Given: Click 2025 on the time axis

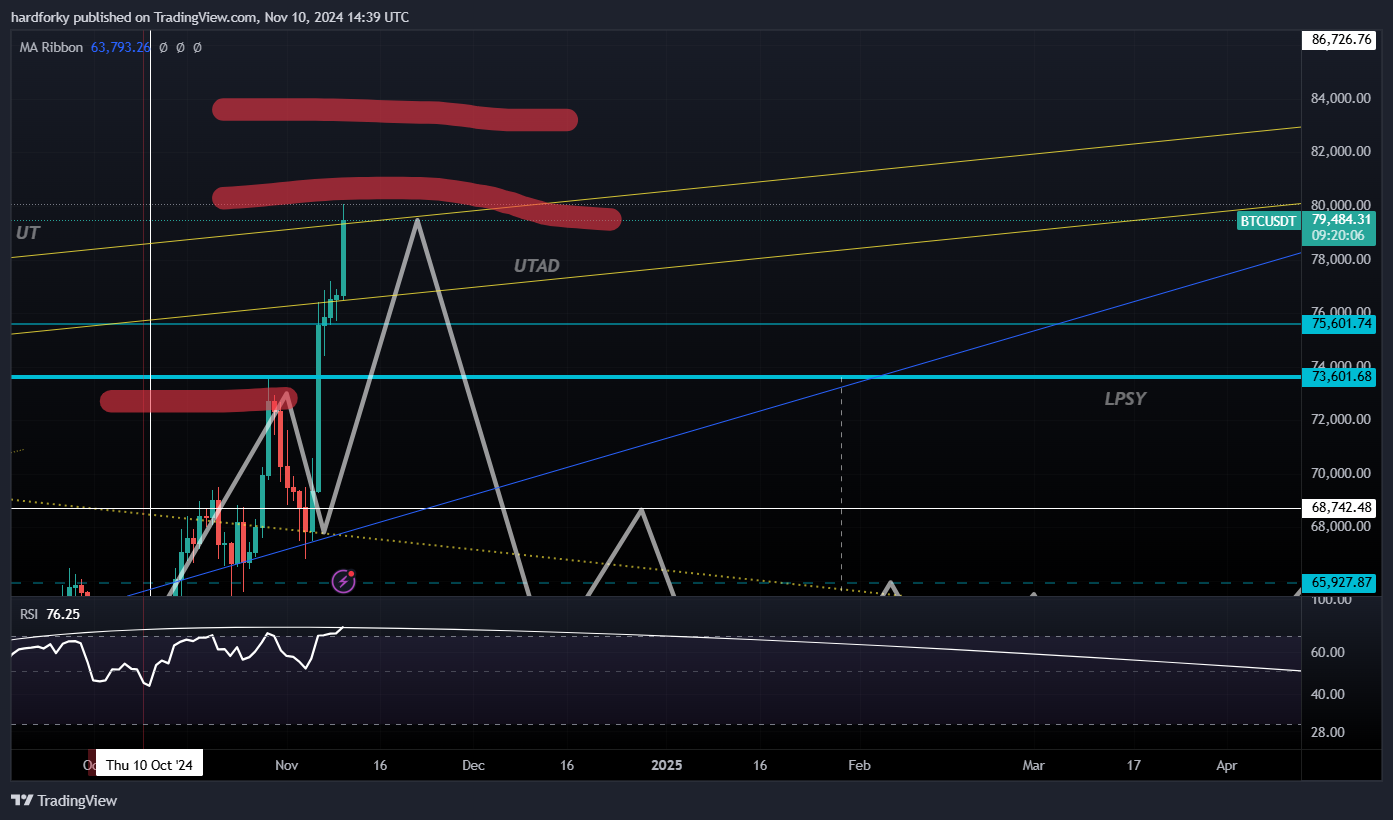Looking at the screenshot, I should point(666,765).
